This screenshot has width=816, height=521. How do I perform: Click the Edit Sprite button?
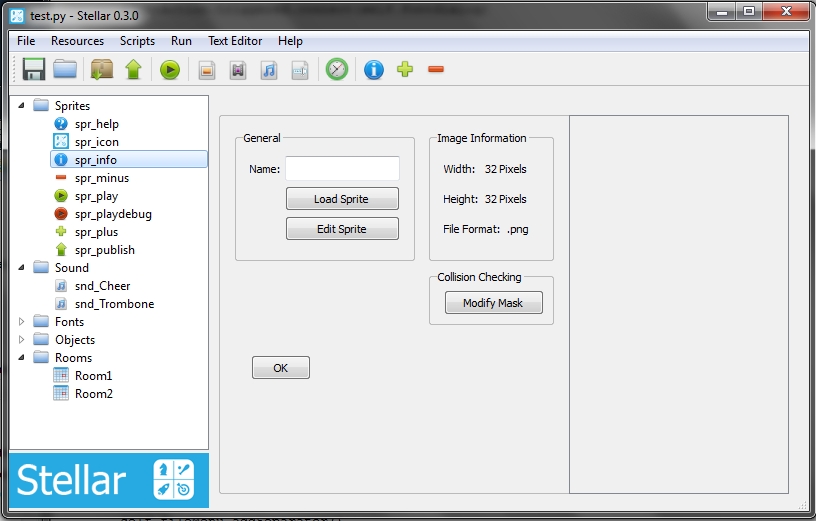[342, 229]
